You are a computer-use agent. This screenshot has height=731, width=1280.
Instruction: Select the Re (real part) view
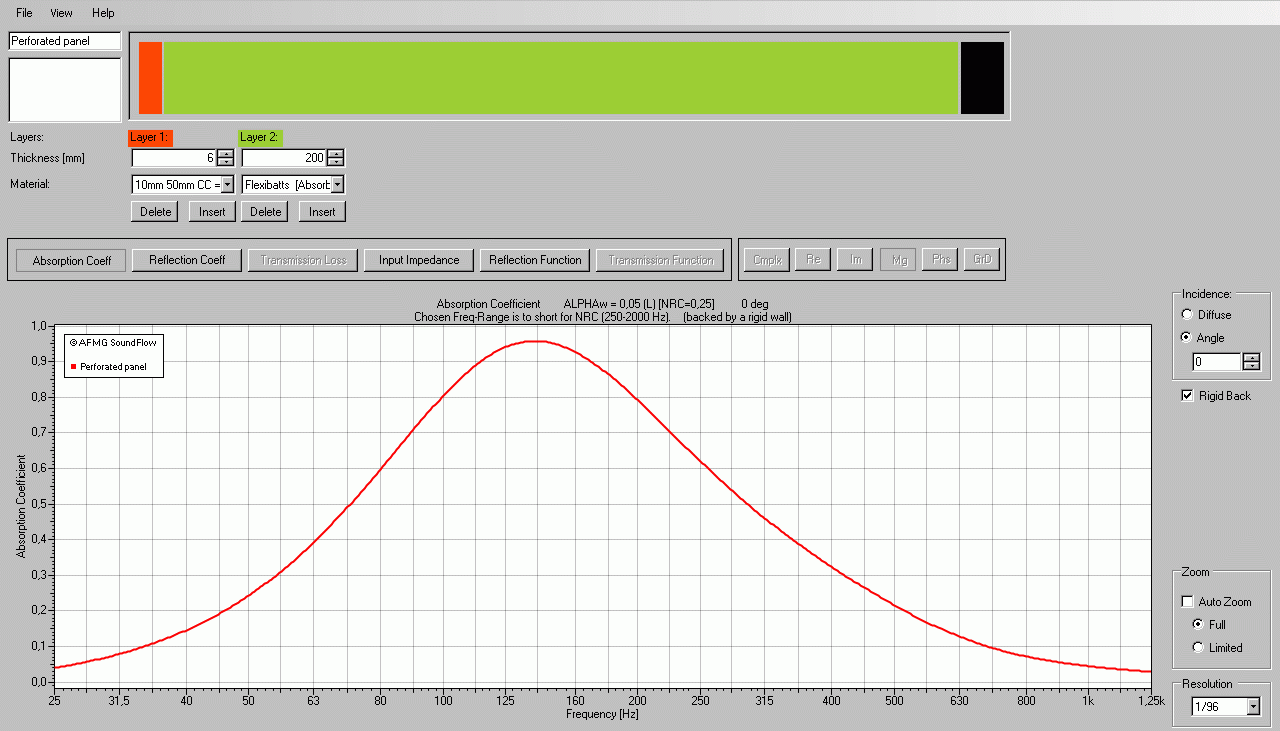[x=812, y=259]
